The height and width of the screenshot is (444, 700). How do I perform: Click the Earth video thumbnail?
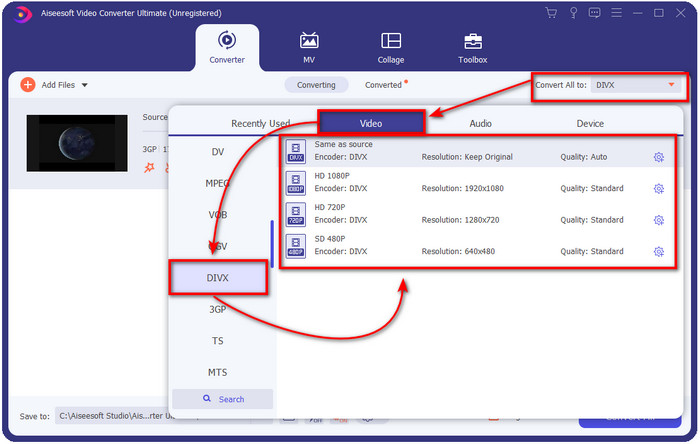(77, 143)
